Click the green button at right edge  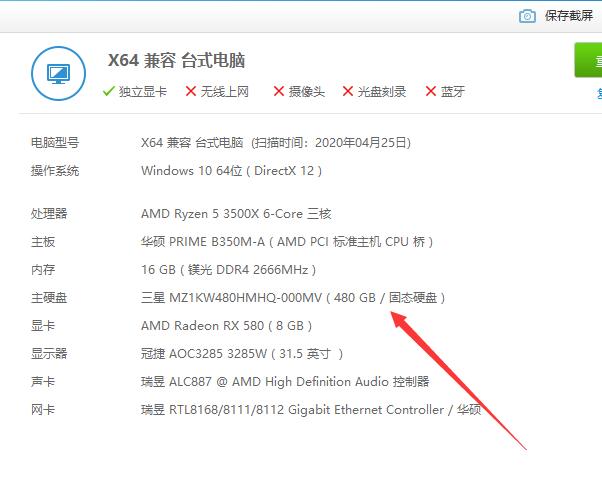point(588,60)
